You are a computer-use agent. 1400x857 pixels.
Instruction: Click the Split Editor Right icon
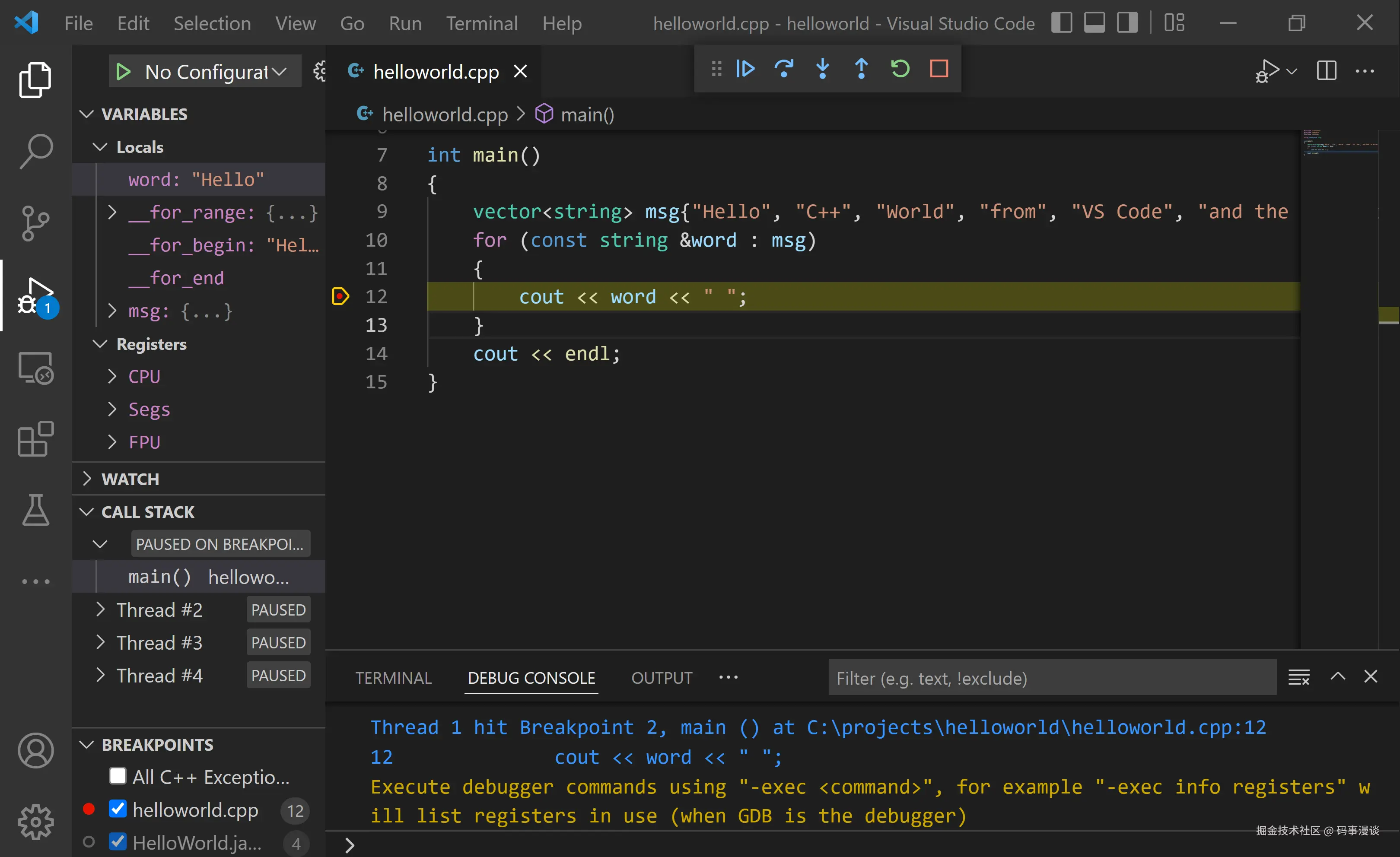[x=1326, y=71]
